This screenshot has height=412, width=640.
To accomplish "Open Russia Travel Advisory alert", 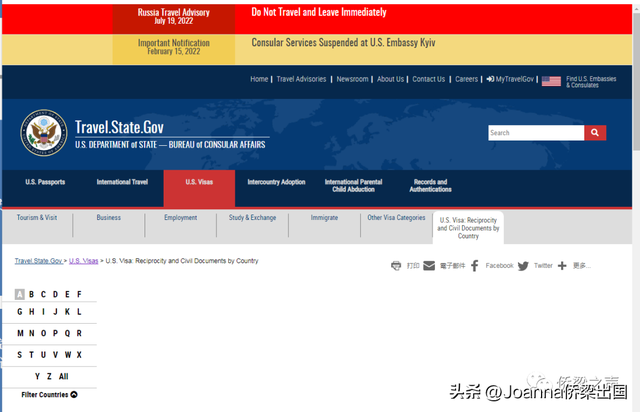I will click(x=173, y=17).
